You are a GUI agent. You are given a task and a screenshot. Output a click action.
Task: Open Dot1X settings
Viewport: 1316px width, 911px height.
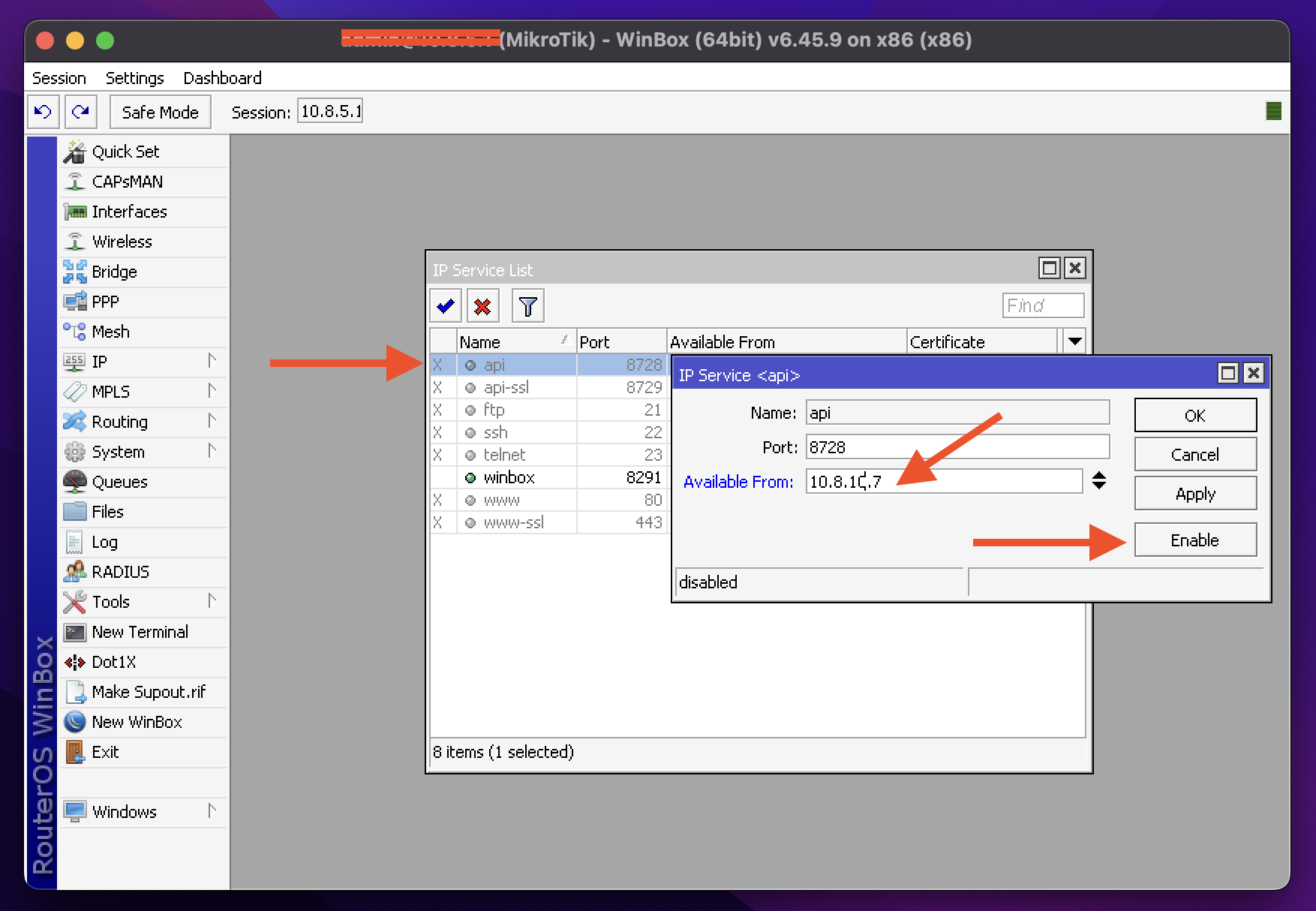(143, 662)
